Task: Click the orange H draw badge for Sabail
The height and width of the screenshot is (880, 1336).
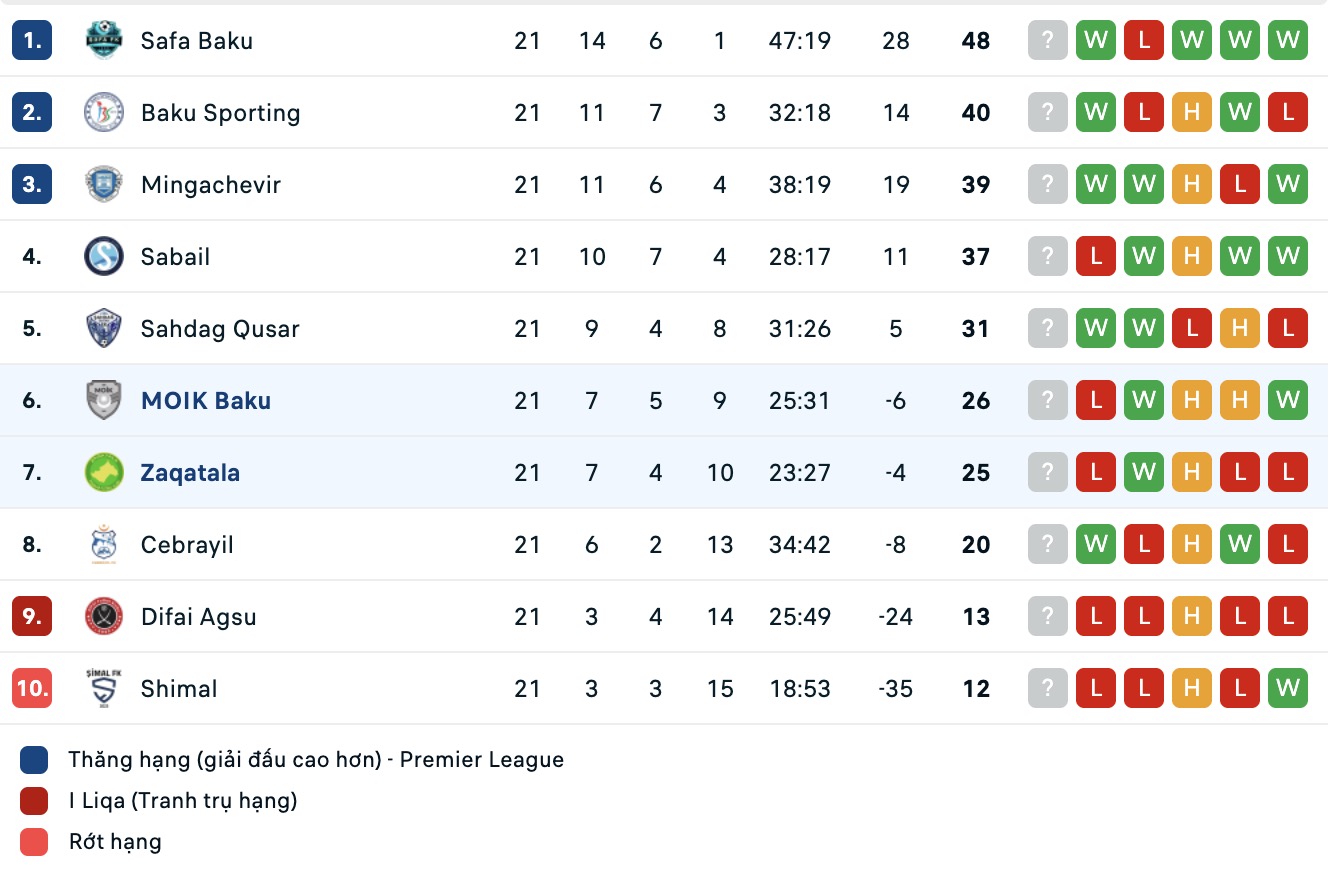Action: pos(1191,256)
